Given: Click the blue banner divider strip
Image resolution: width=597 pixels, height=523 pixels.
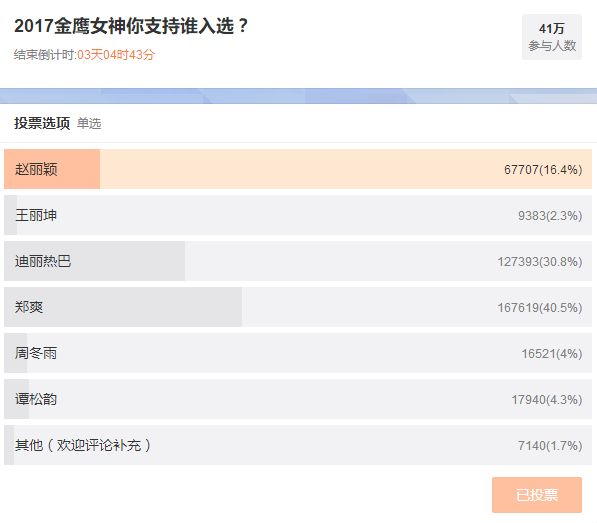Looking at the screenshot, I should click(298, 96).
